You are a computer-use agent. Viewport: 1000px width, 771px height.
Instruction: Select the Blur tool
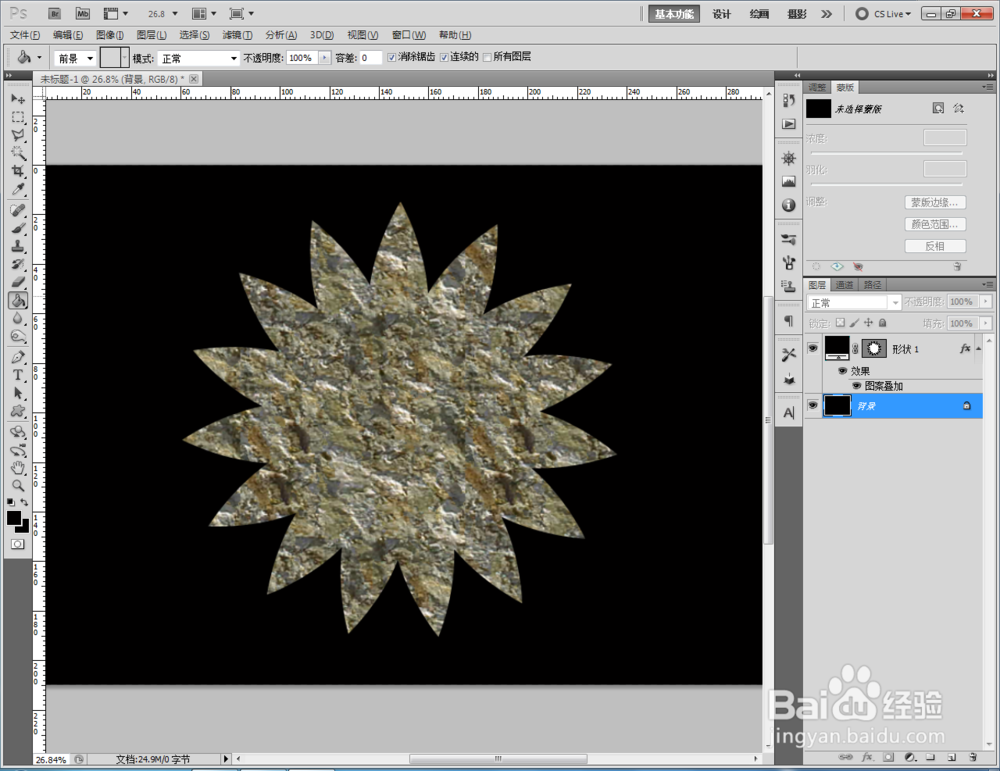point(18,318)
